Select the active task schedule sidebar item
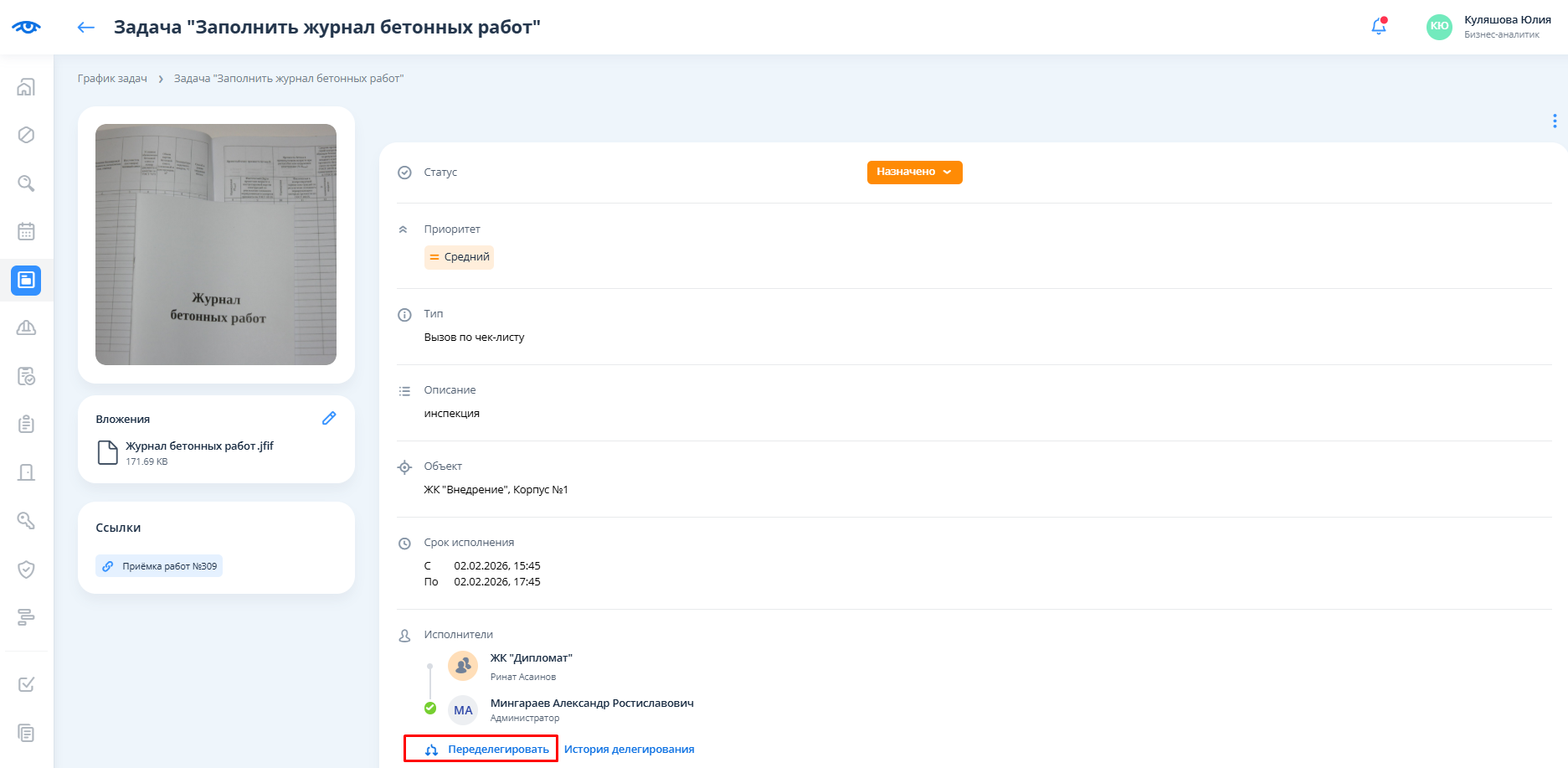 click(26, 280)
